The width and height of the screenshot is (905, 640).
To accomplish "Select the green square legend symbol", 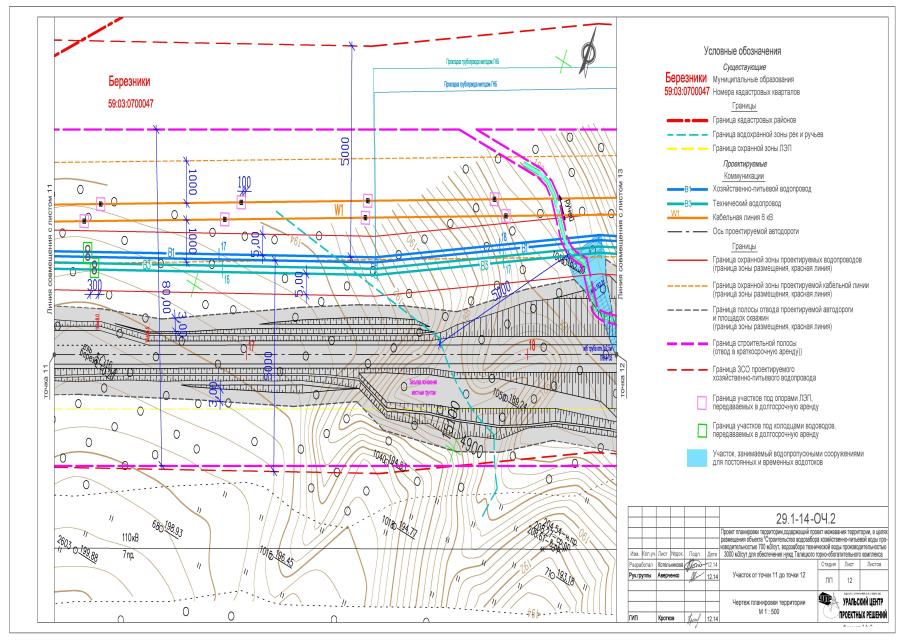I will point(701,431).
